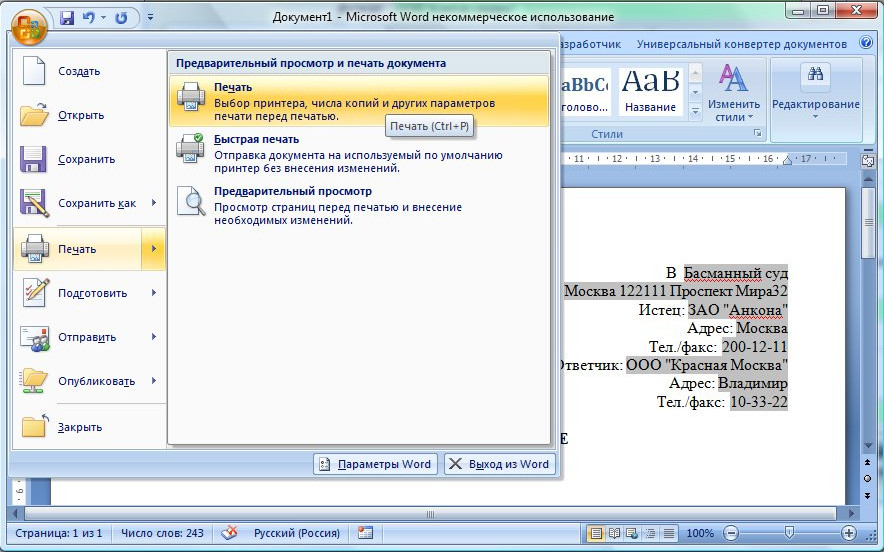
Task: Expand the Сохранить как submenu arrow
Action: point(153,203)
